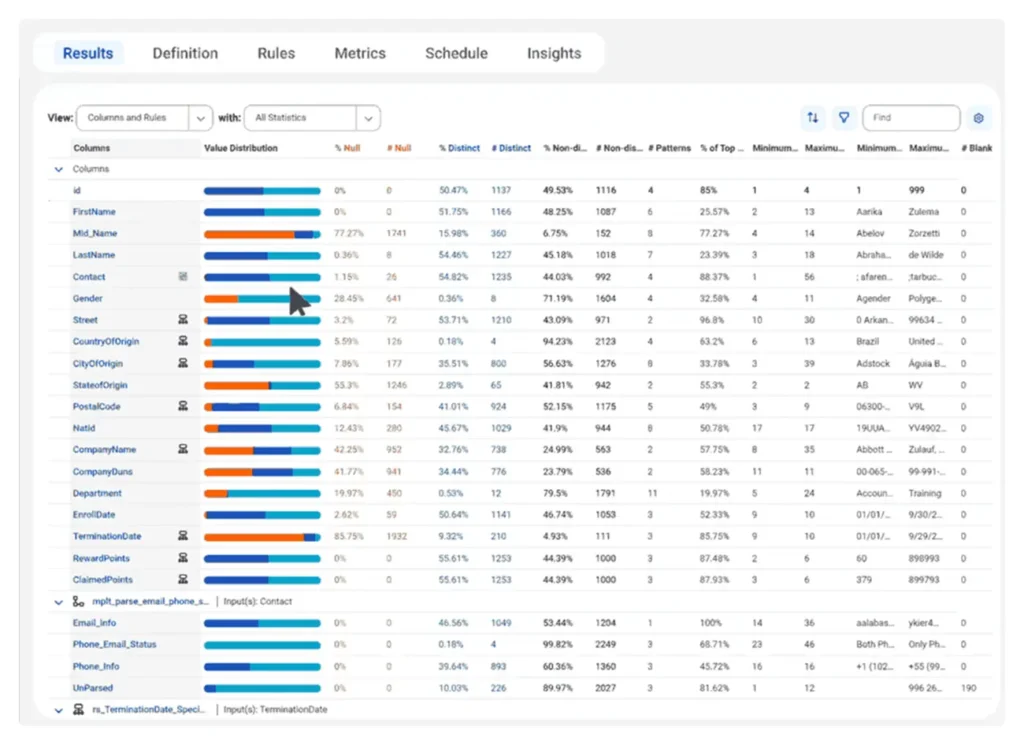Switch to the Definition tab
Image resolution: width=1024 pixels, height=745 pixels.
coord(185,53)
